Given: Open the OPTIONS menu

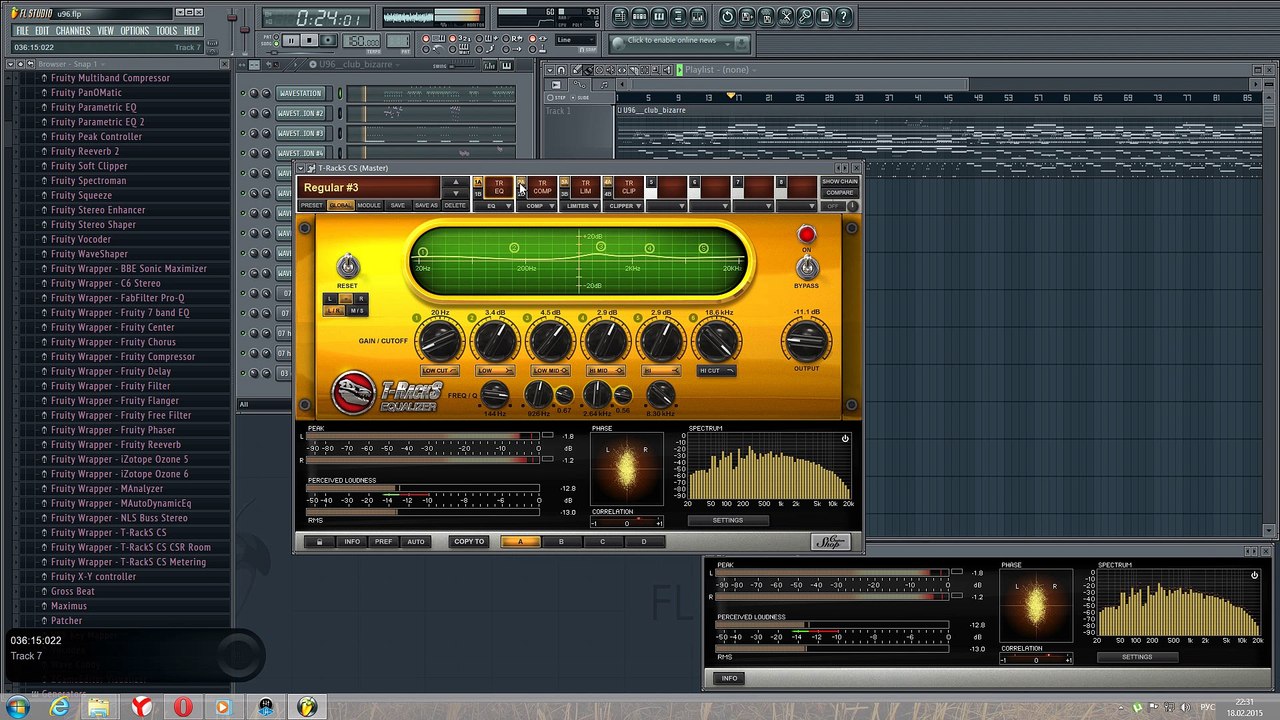Looking at the screenshot, I should tap(134, 31).
